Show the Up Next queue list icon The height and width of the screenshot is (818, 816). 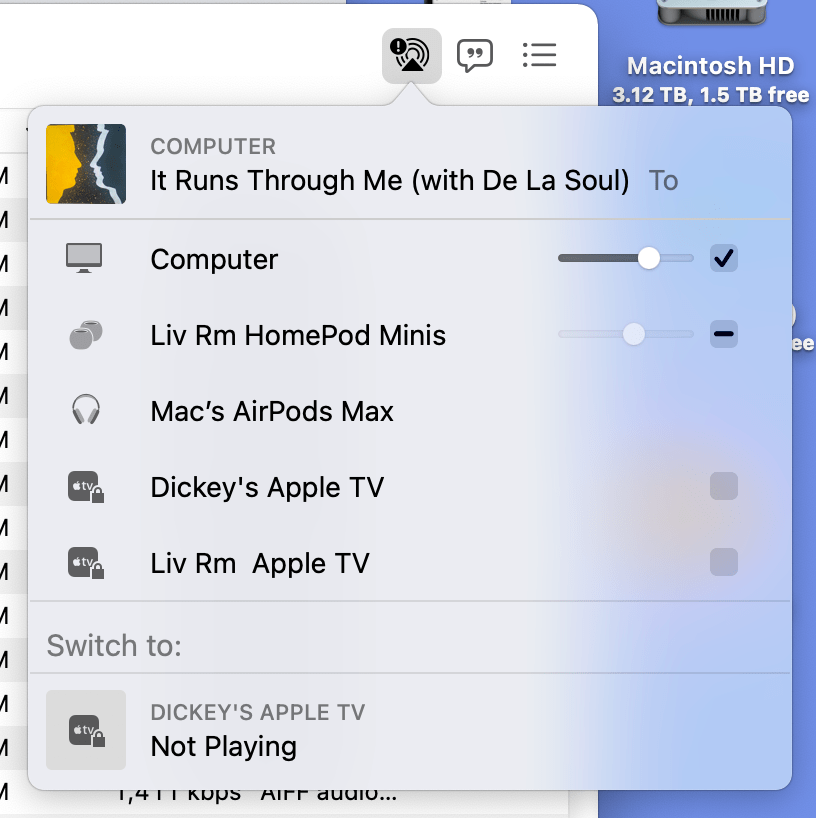pos(539,55)
